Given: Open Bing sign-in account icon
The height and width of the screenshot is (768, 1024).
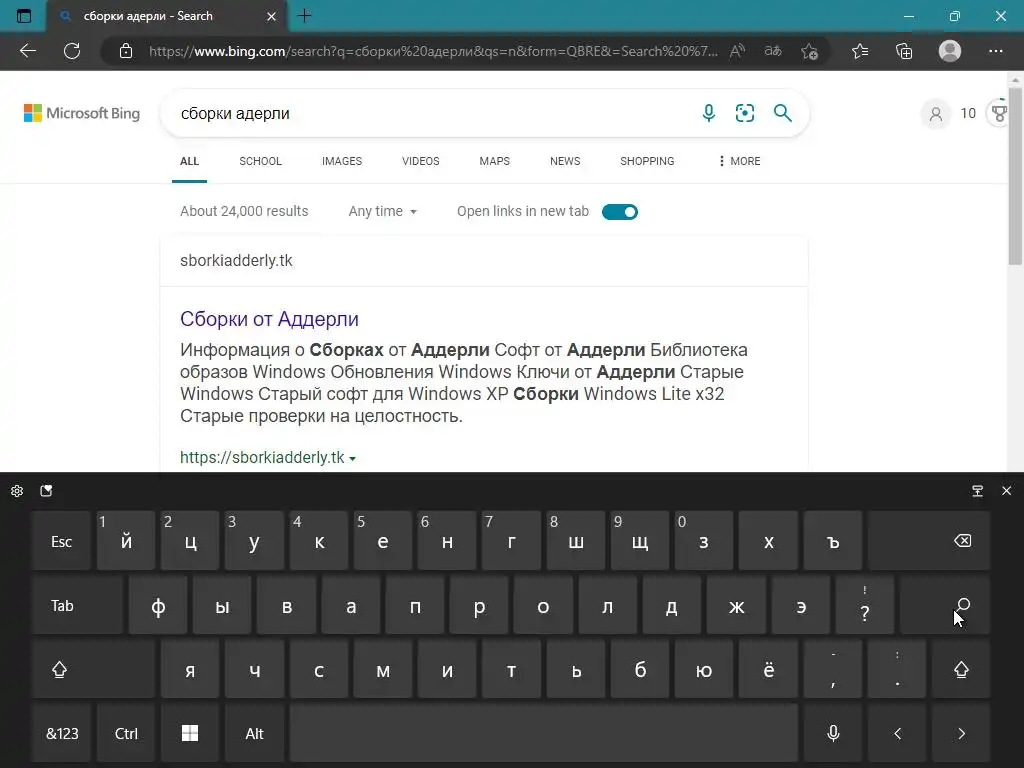Looking at the screenshot, I should 936,114.
